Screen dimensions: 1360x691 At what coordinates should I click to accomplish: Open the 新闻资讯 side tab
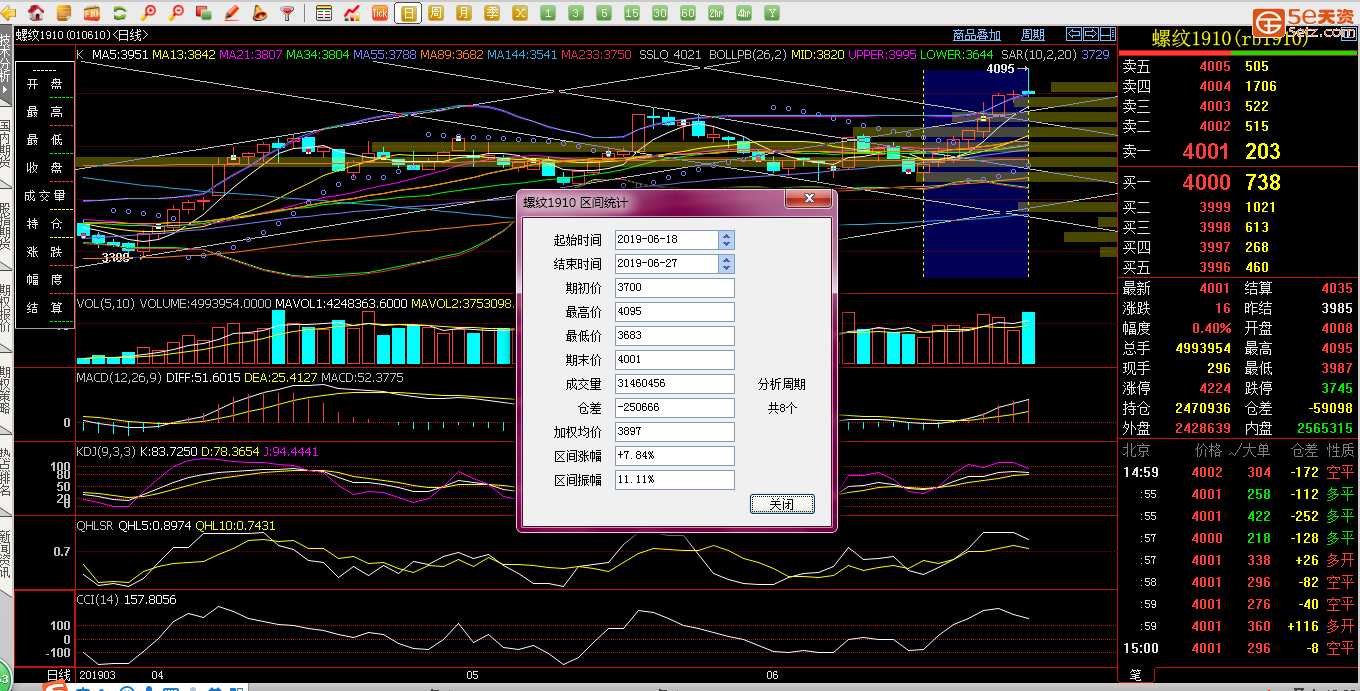[6, 555]
